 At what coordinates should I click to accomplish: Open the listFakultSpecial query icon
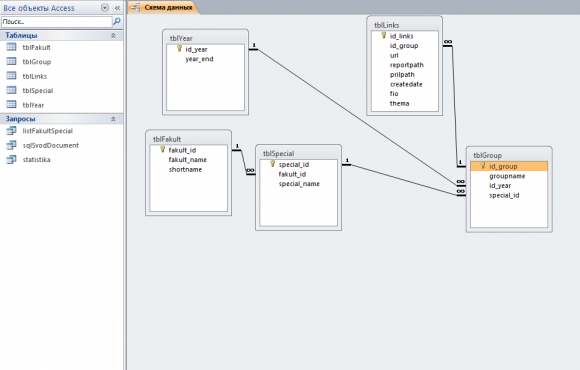[x=11, y=131]
